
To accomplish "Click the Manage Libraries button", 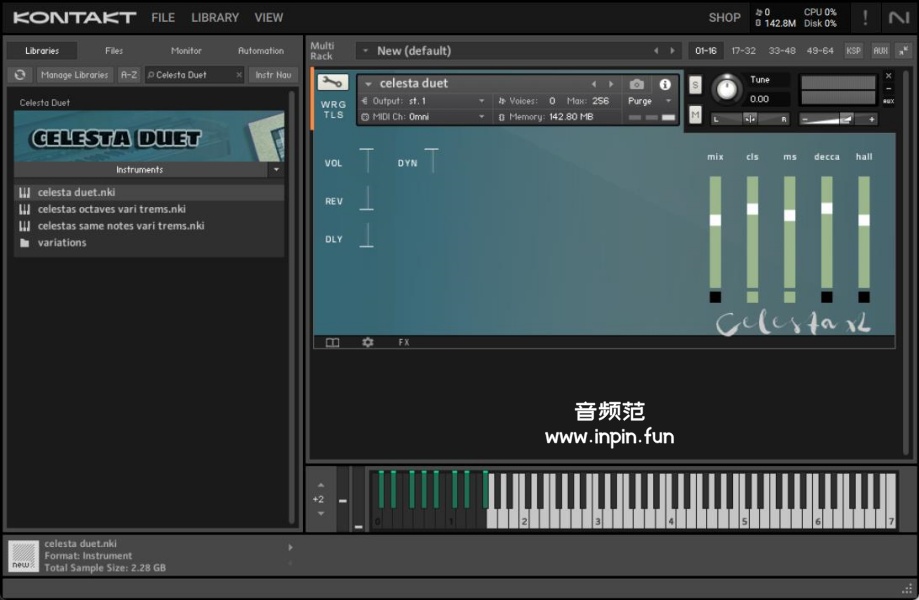I will [x=75, y=75].
